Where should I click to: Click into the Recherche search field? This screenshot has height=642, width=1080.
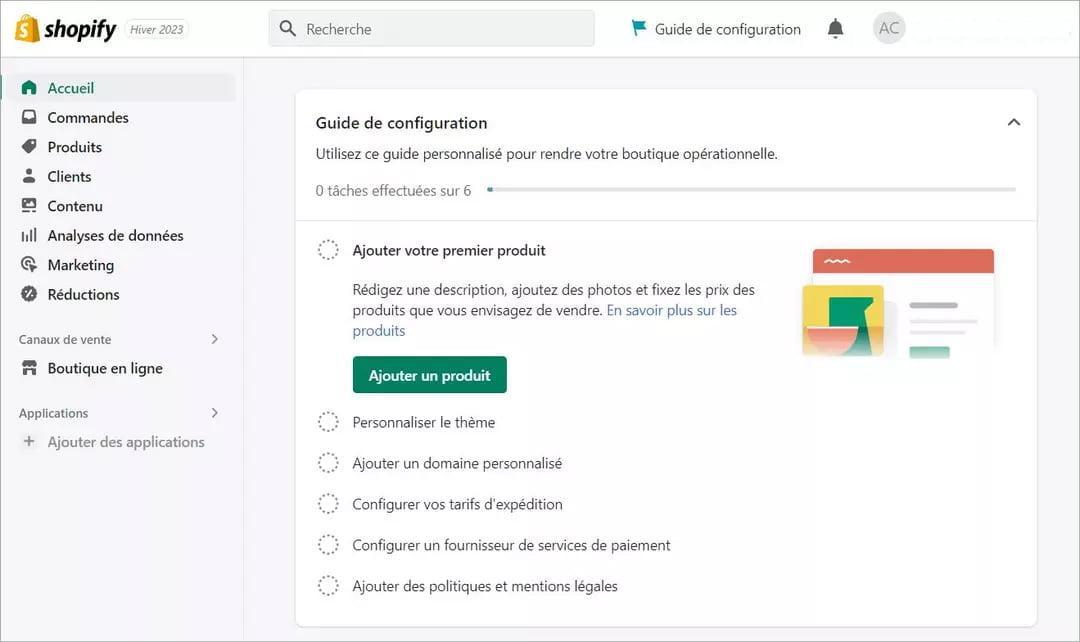[x=431, y=29]
